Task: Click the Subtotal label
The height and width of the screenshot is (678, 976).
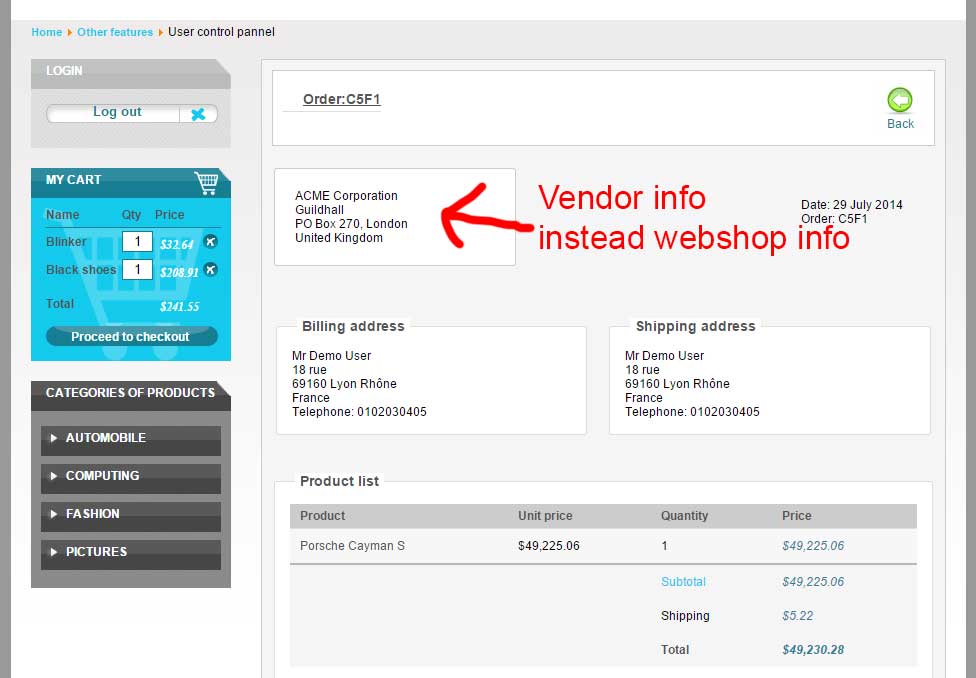Action: coord(683,581)
